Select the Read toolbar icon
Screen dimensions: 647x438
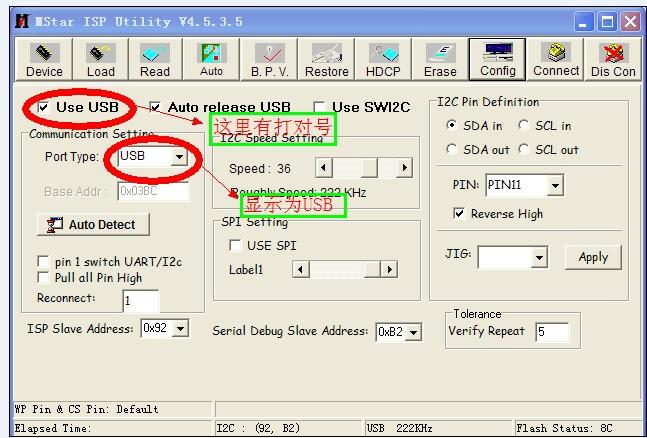(x=155, y=59)
